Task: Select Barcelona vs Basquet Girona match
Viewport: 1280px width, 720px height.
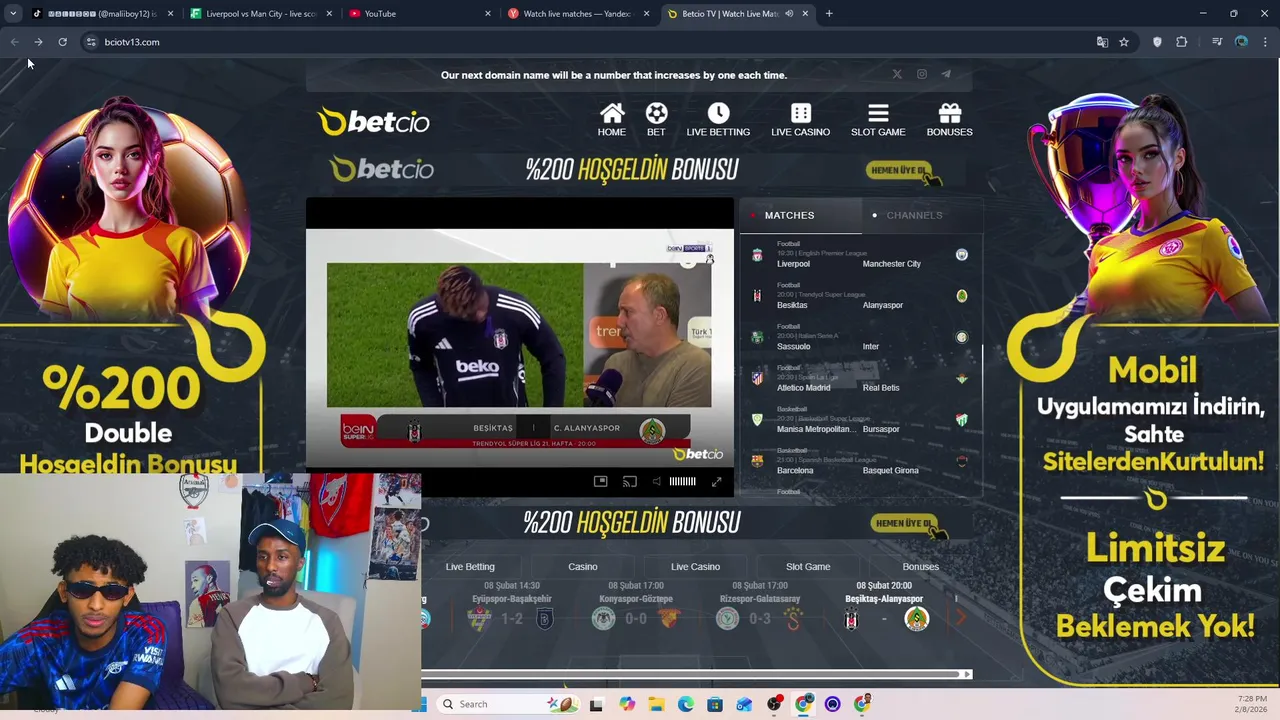Action: click(x=861, y=462)
